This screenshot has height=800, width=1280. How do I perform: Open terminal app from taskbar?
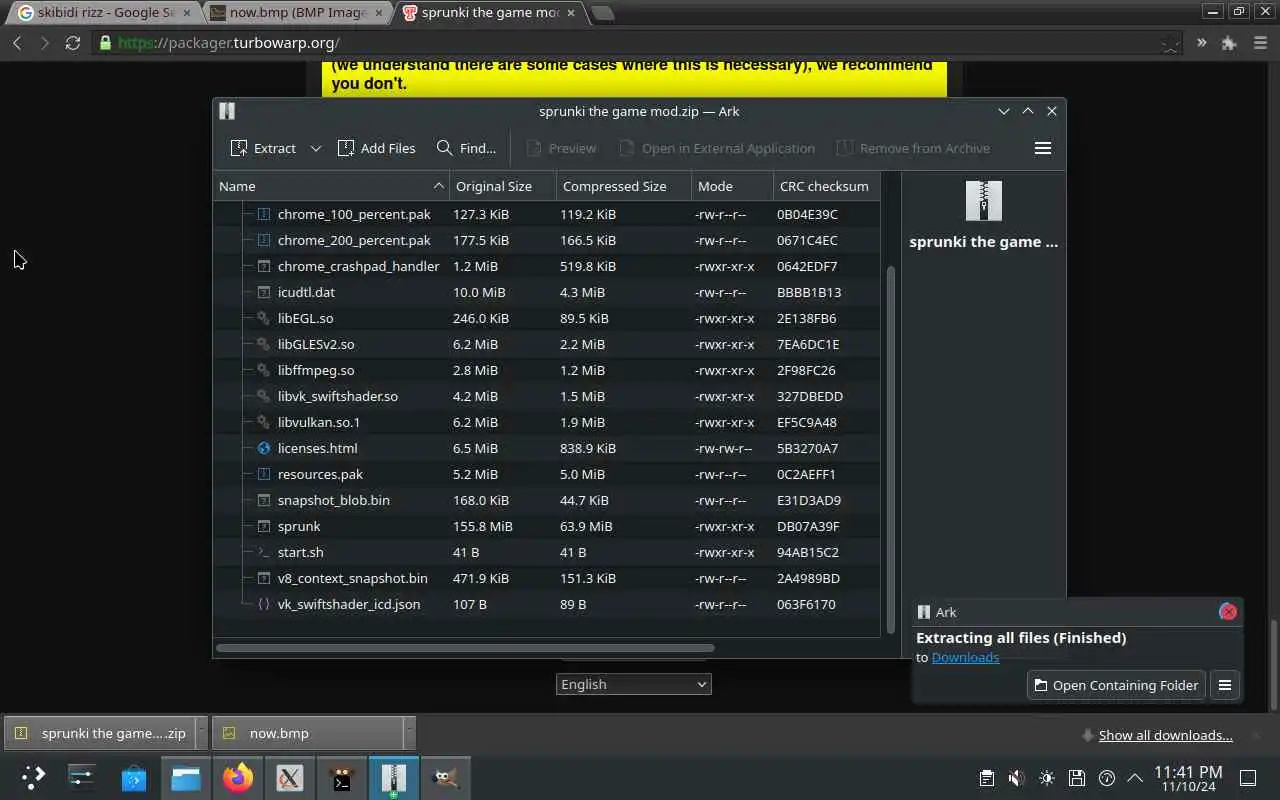coord(342,777)
